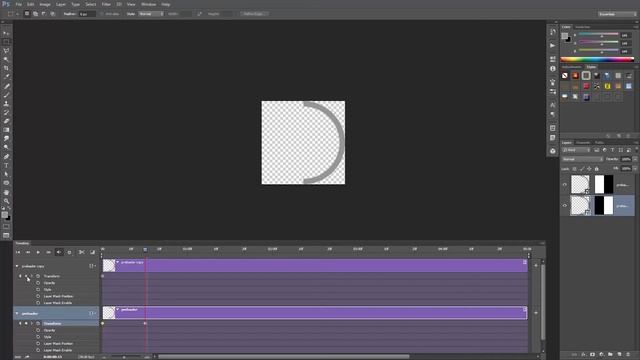Click the foreground color swatch in Color panel
Screen dimensions: 640x360
point(564,36)
